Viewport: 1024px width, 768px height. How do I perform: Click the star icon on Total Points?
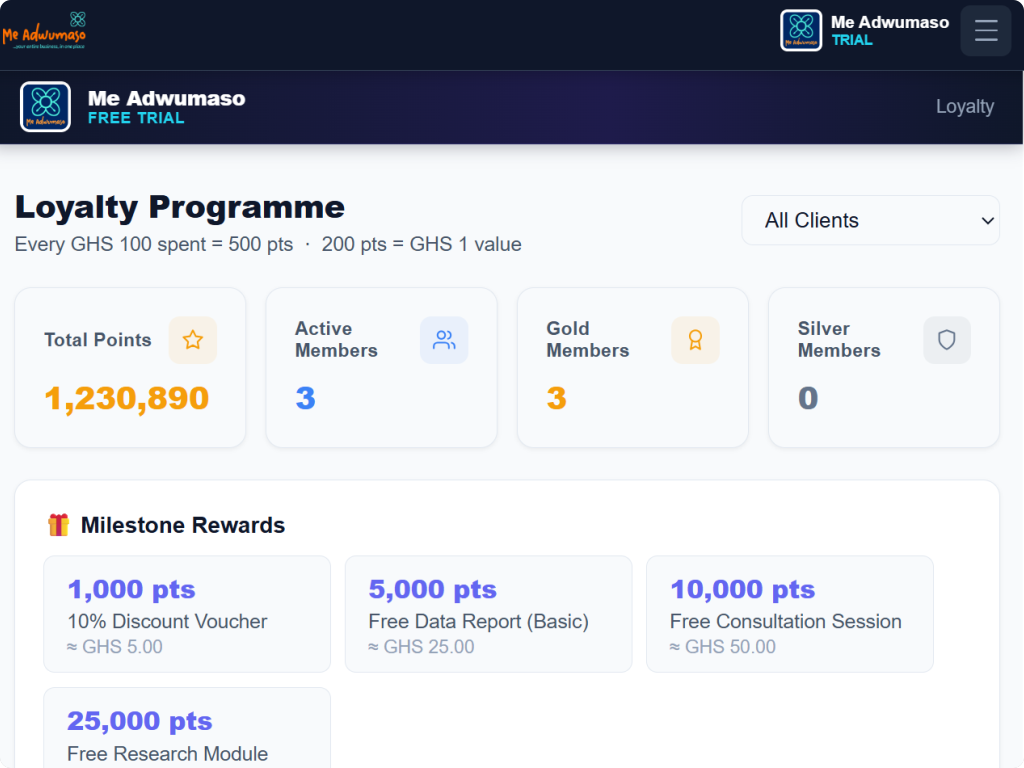pos(193,340)
